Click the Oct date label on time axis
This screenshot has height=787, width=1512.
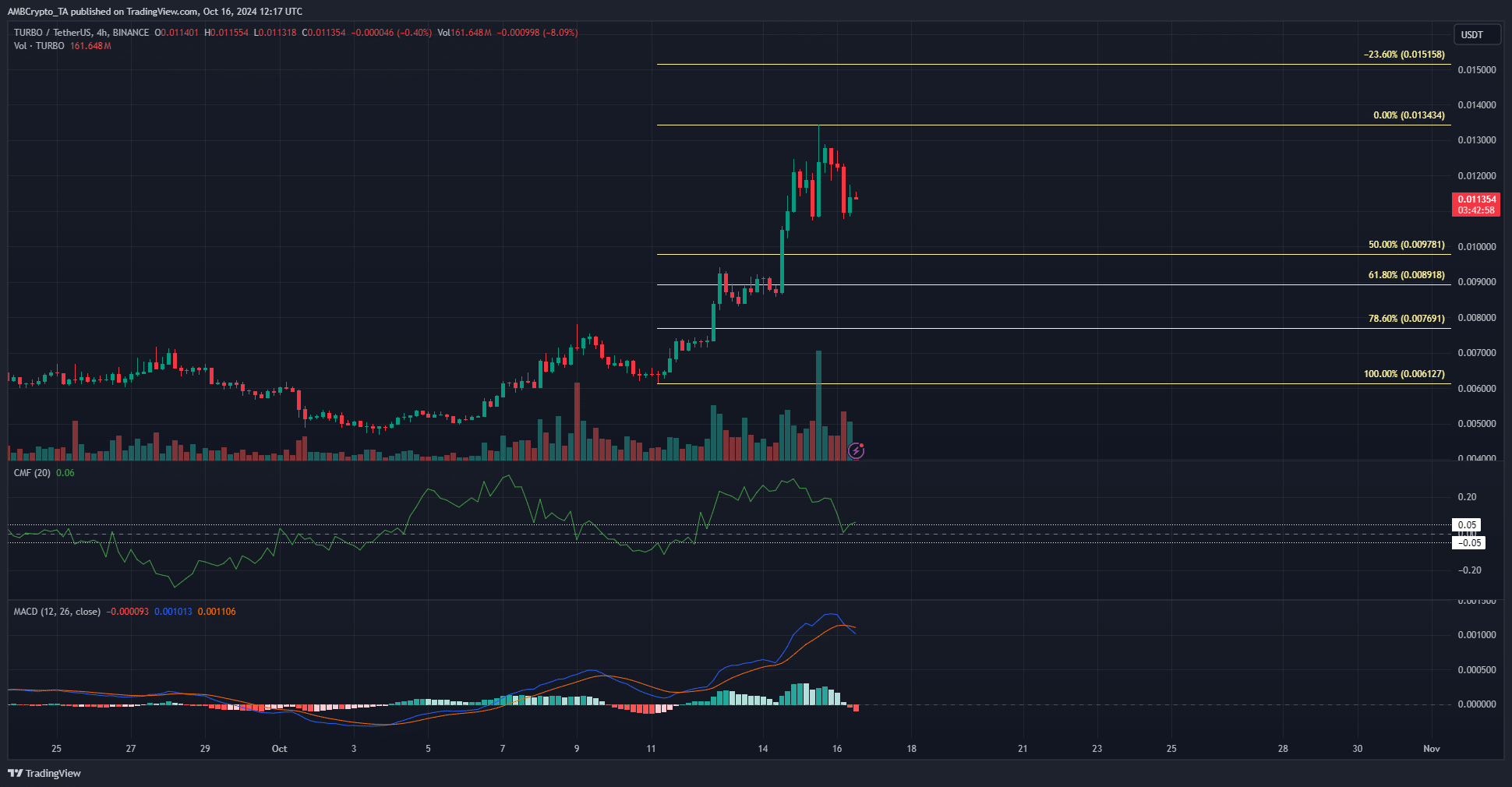pyautogui.click(x=279, y=749)
